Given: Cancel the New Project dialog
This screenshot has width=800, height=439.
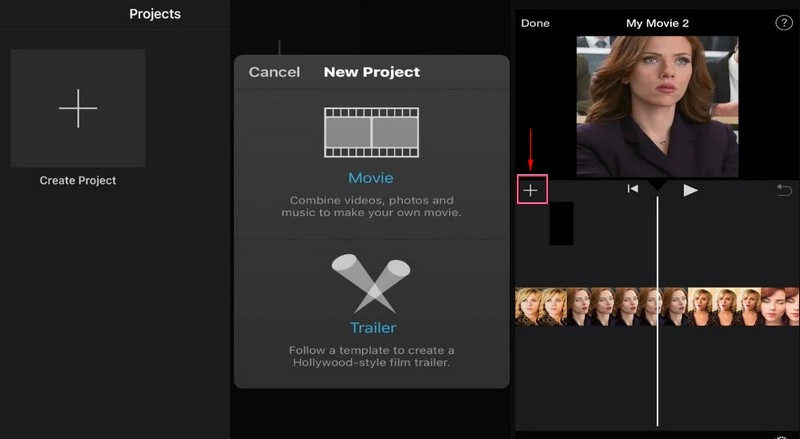Looking at the screenshot, I should pos(274,72).
